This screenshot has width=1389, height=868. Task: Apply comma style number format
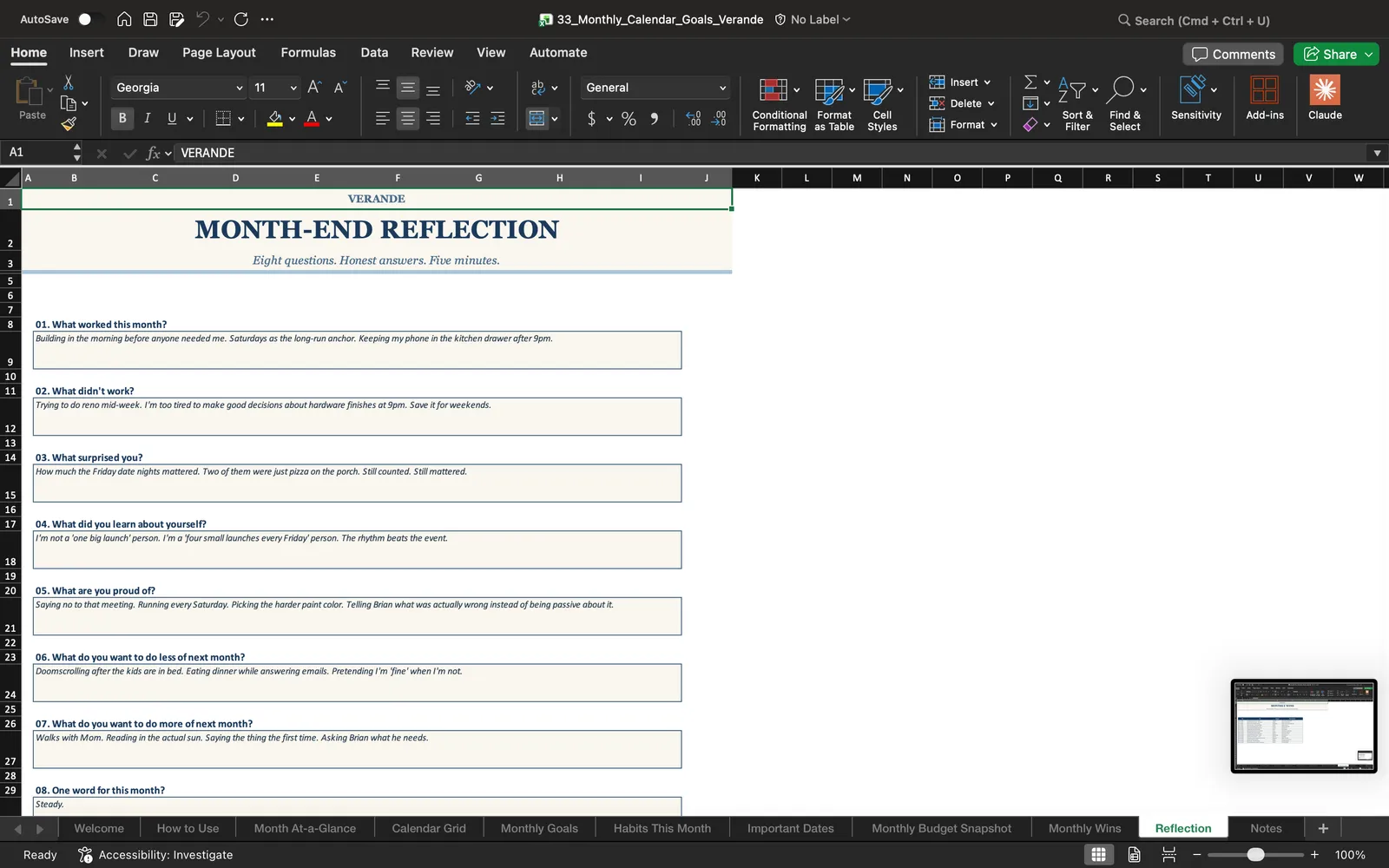pos(655,119)
